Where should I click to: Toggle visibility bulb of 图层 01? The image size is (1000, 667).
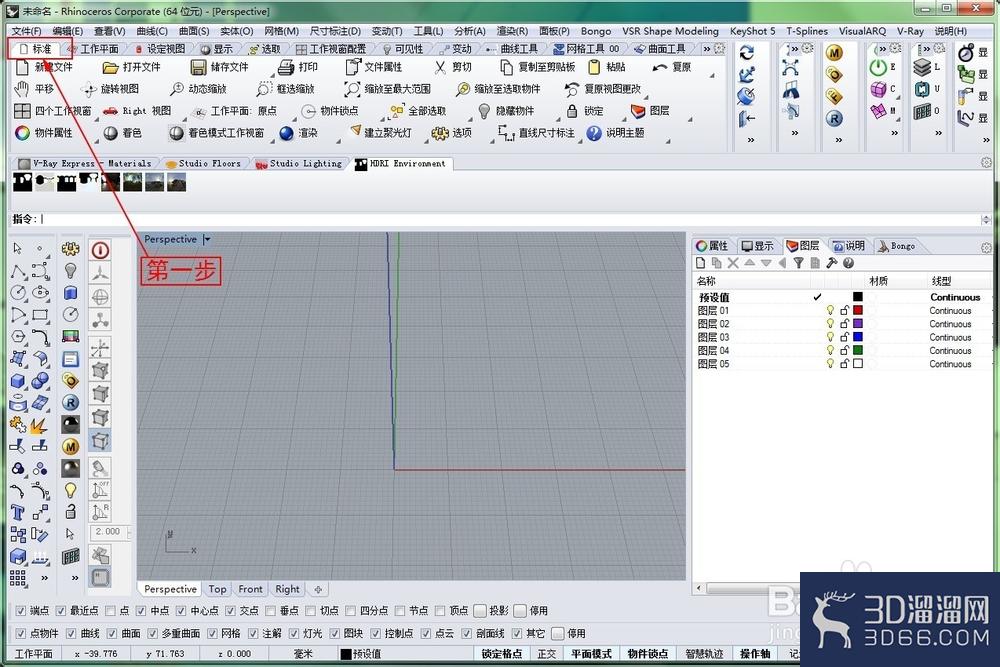(830, 311)
